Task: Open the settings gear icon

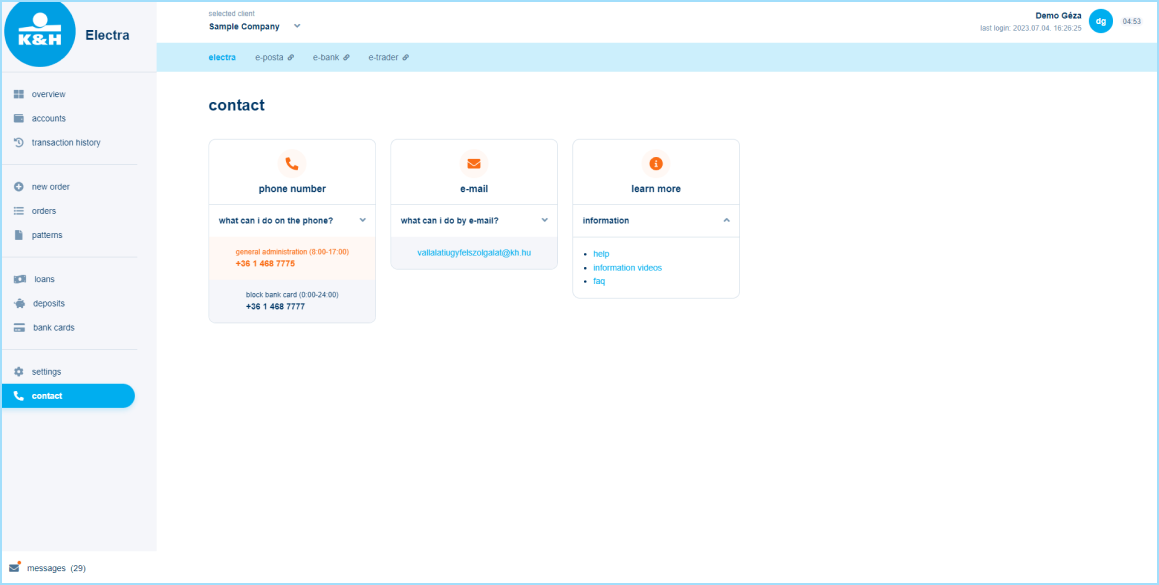Action: pyautogui.click(x=17, y=371)
